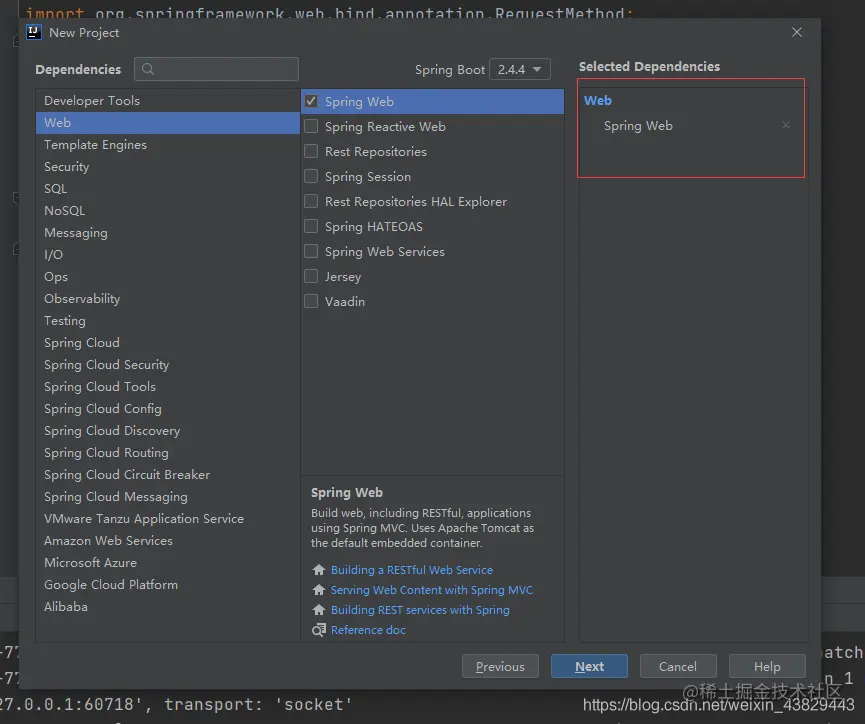The width and height of the screenshot is (865, 724).
Task: Open the Messaging category
Action: [168, 233]
